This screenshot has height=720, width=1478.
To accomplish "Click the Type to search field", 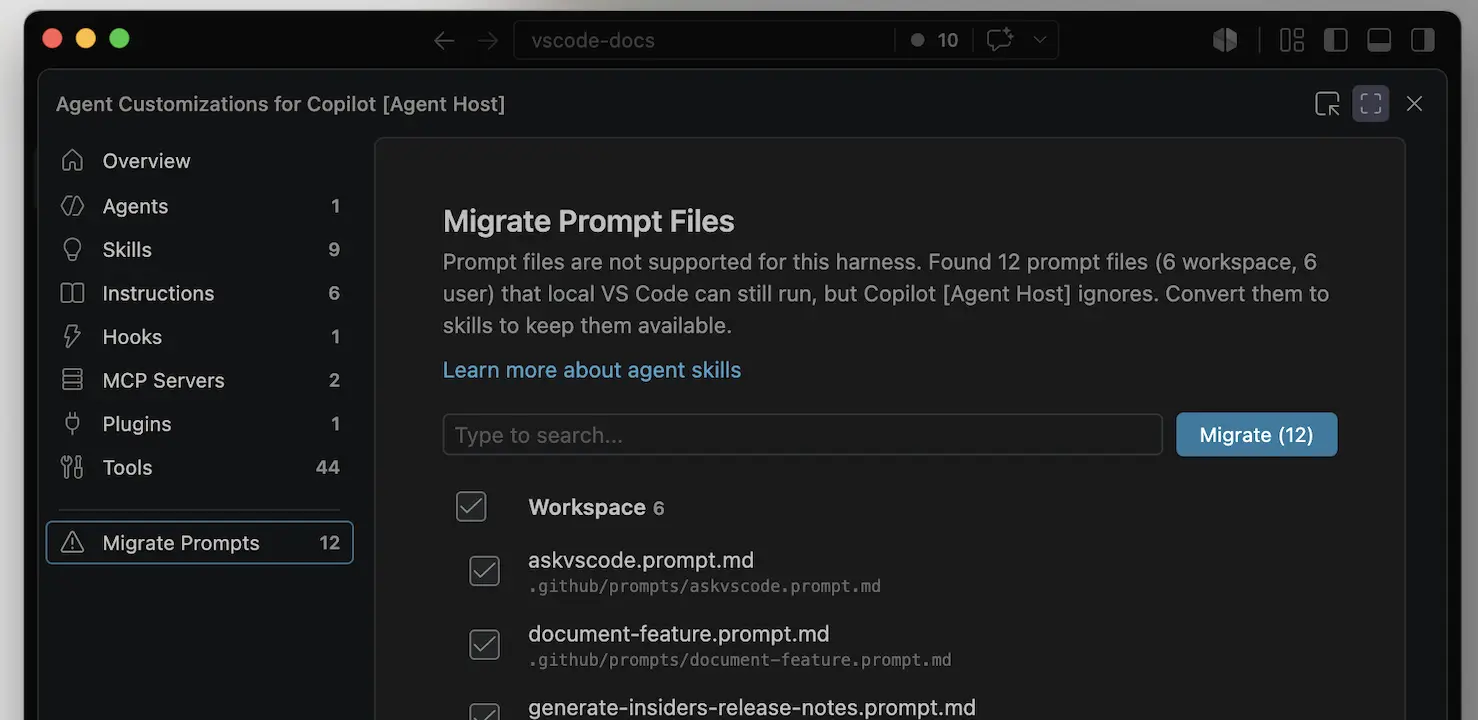I will pyautogui.click(x=802, y=435).
